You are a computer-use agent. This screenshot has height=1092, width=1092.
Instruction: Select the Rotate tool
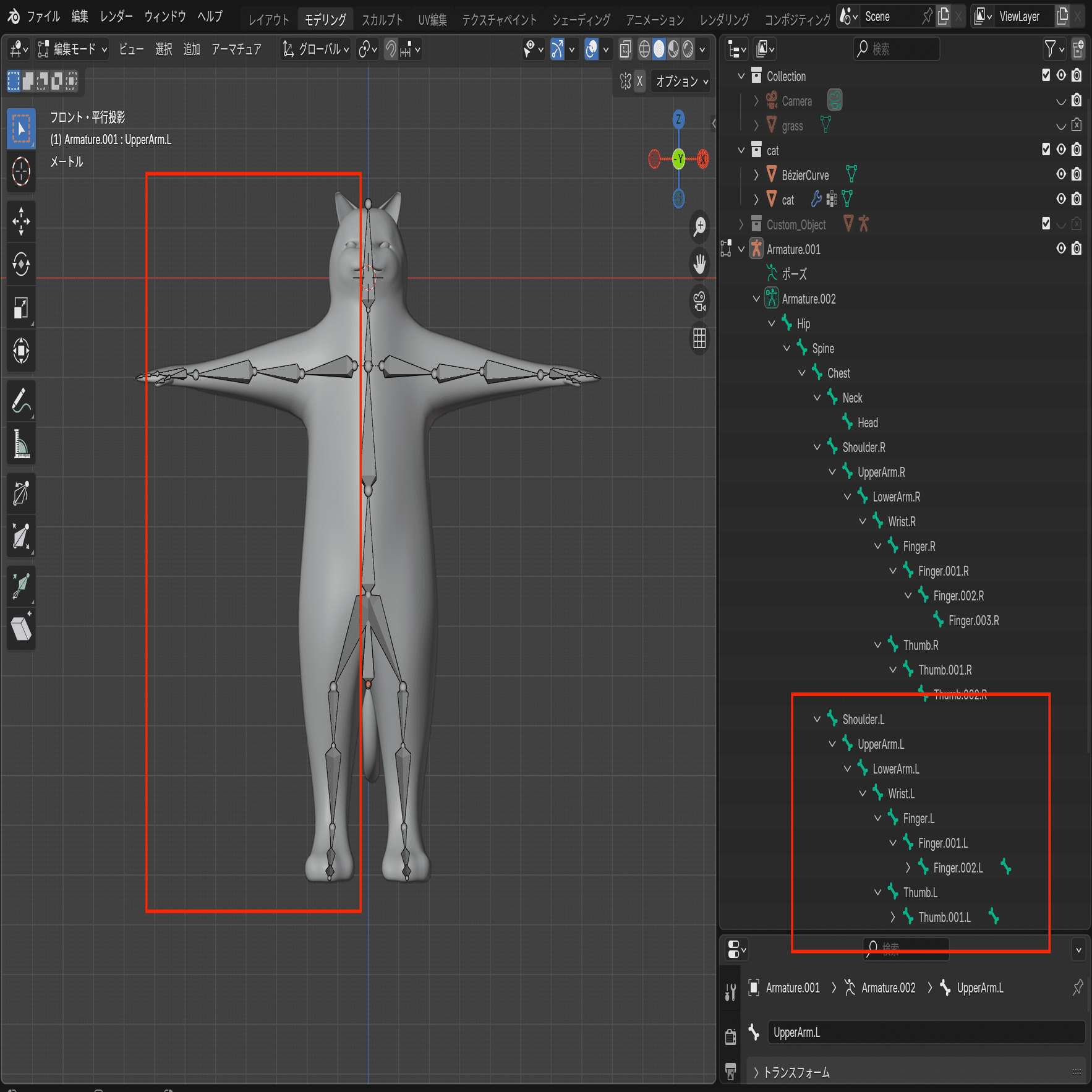point(21,265)
